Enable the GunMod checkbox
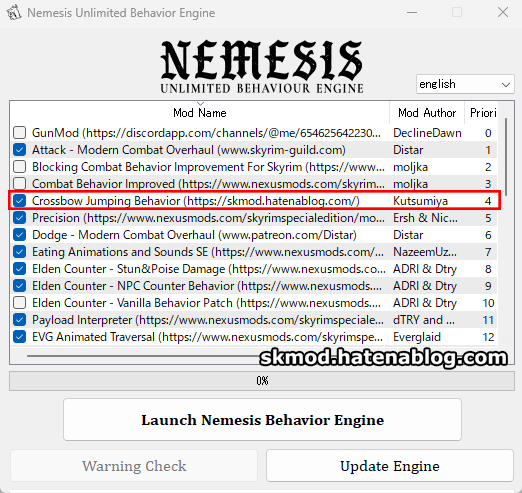The width and height of the screenshot is (522, 493). [20, 132]
